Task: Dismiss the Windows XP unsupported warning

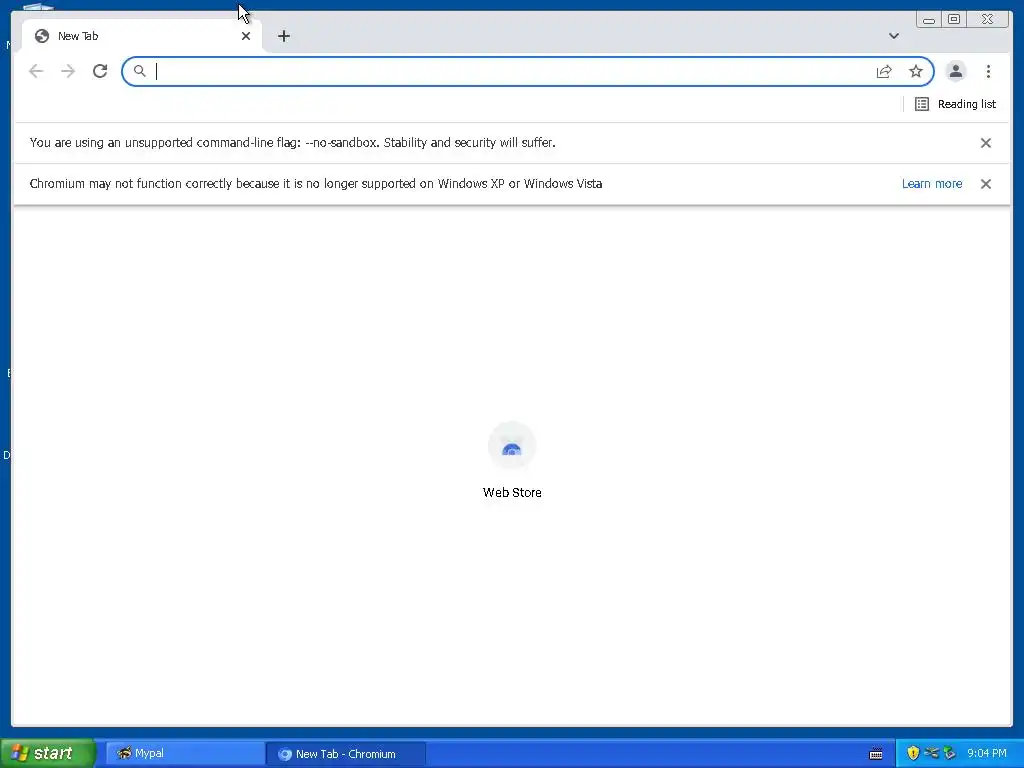Action: pos(985,184)
